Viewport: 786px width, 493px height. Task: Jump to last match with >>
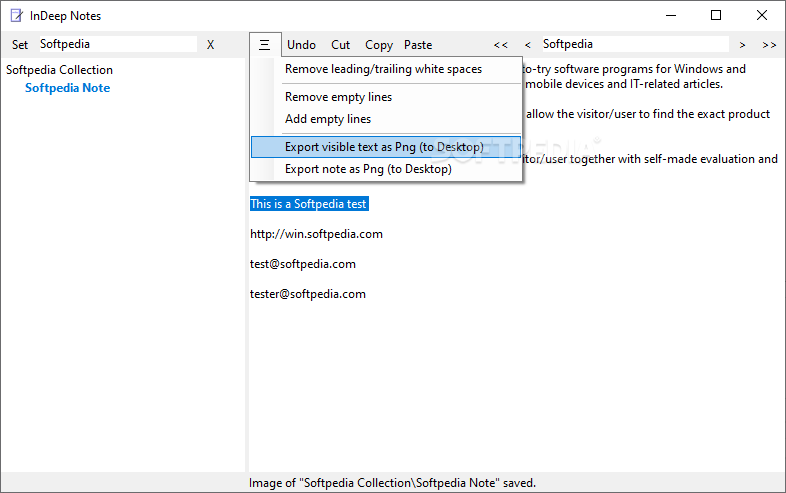(x=769, y=45)
